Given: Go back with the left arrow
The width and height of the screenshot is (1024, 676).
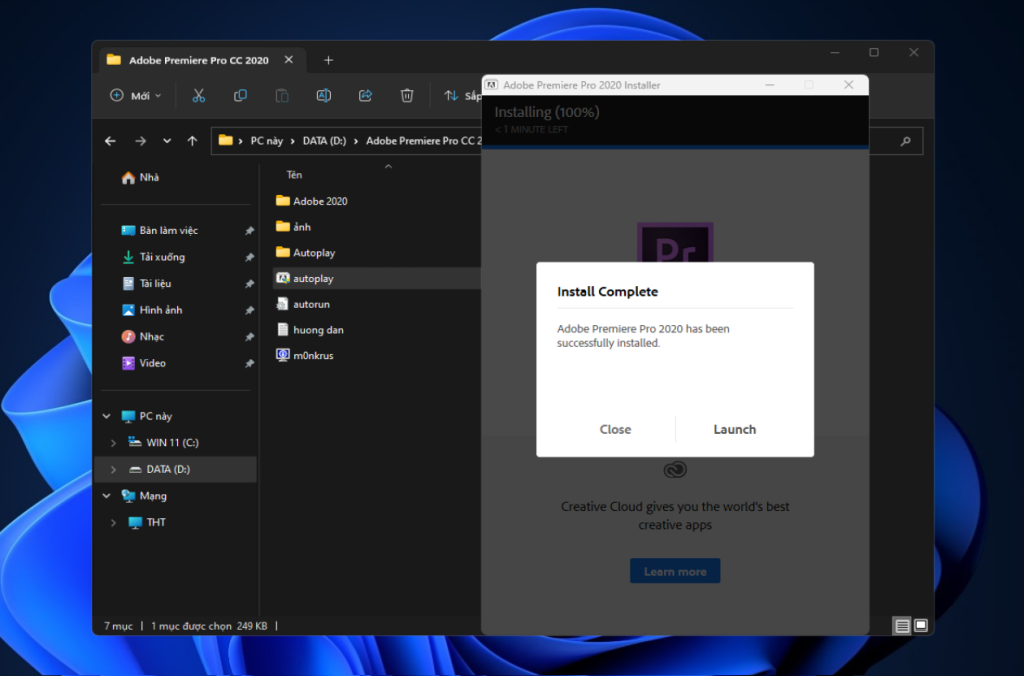Looking at the screenshot, I should click(110, 141).
